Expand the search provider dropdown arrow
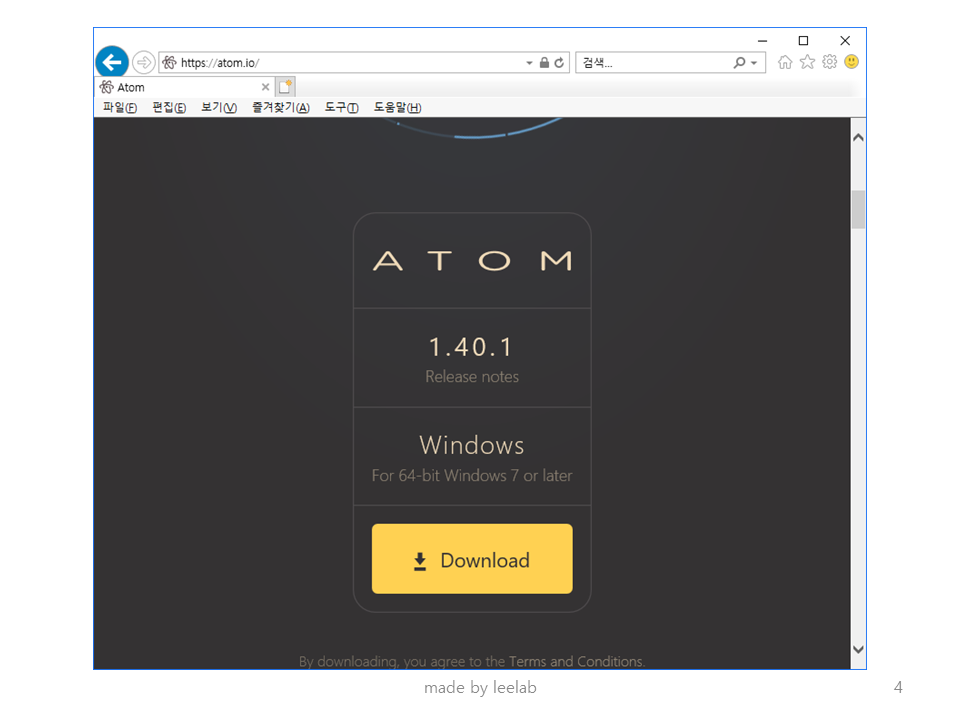Viewport: 960px width, 720px height. coord(754,63)
